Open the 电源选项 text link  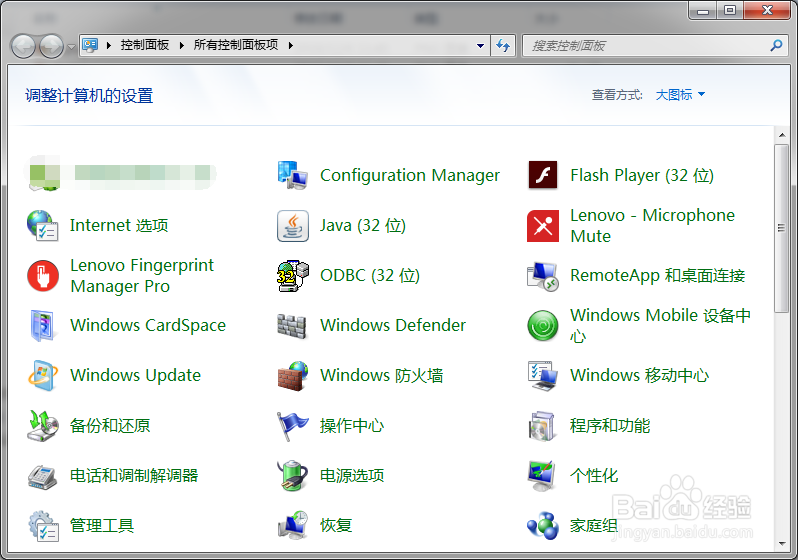(352, 475)
